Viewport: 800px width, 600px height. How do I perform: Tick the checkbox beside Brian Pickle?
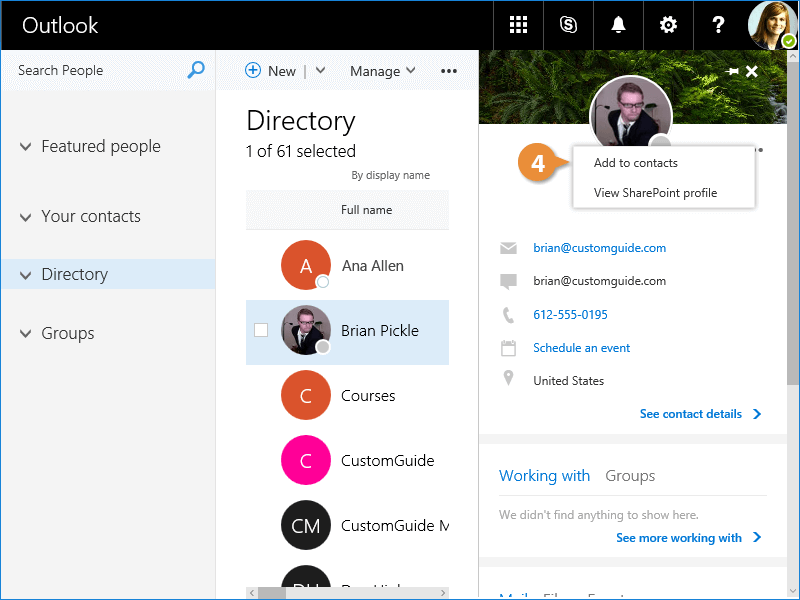click(x=261, y=330)
